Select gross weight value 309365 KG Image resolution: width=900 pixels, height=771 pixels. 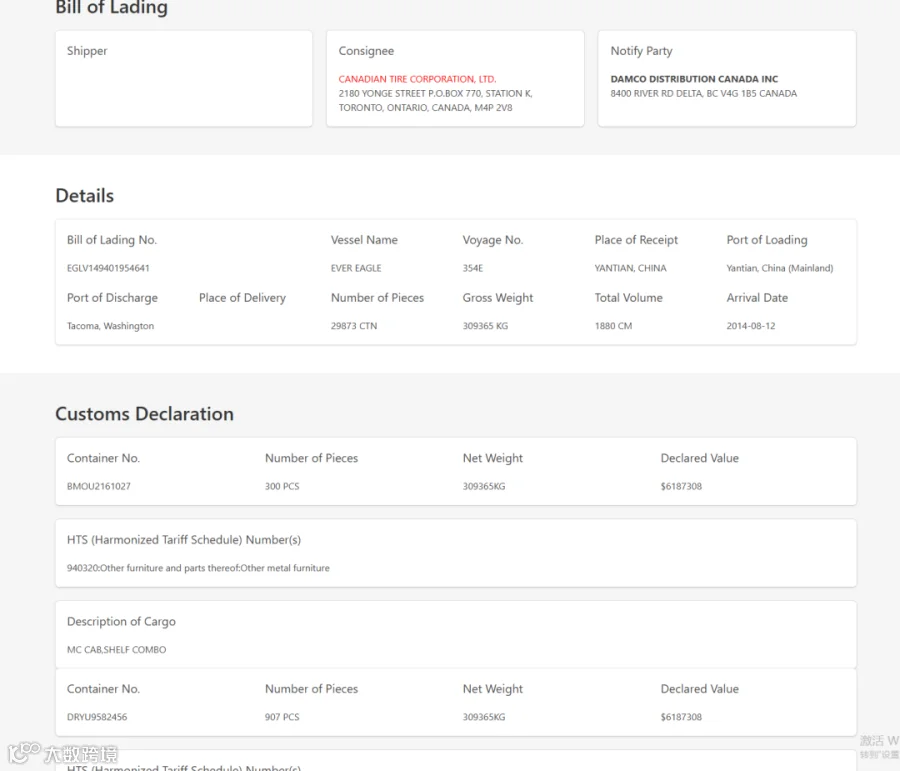485,326
